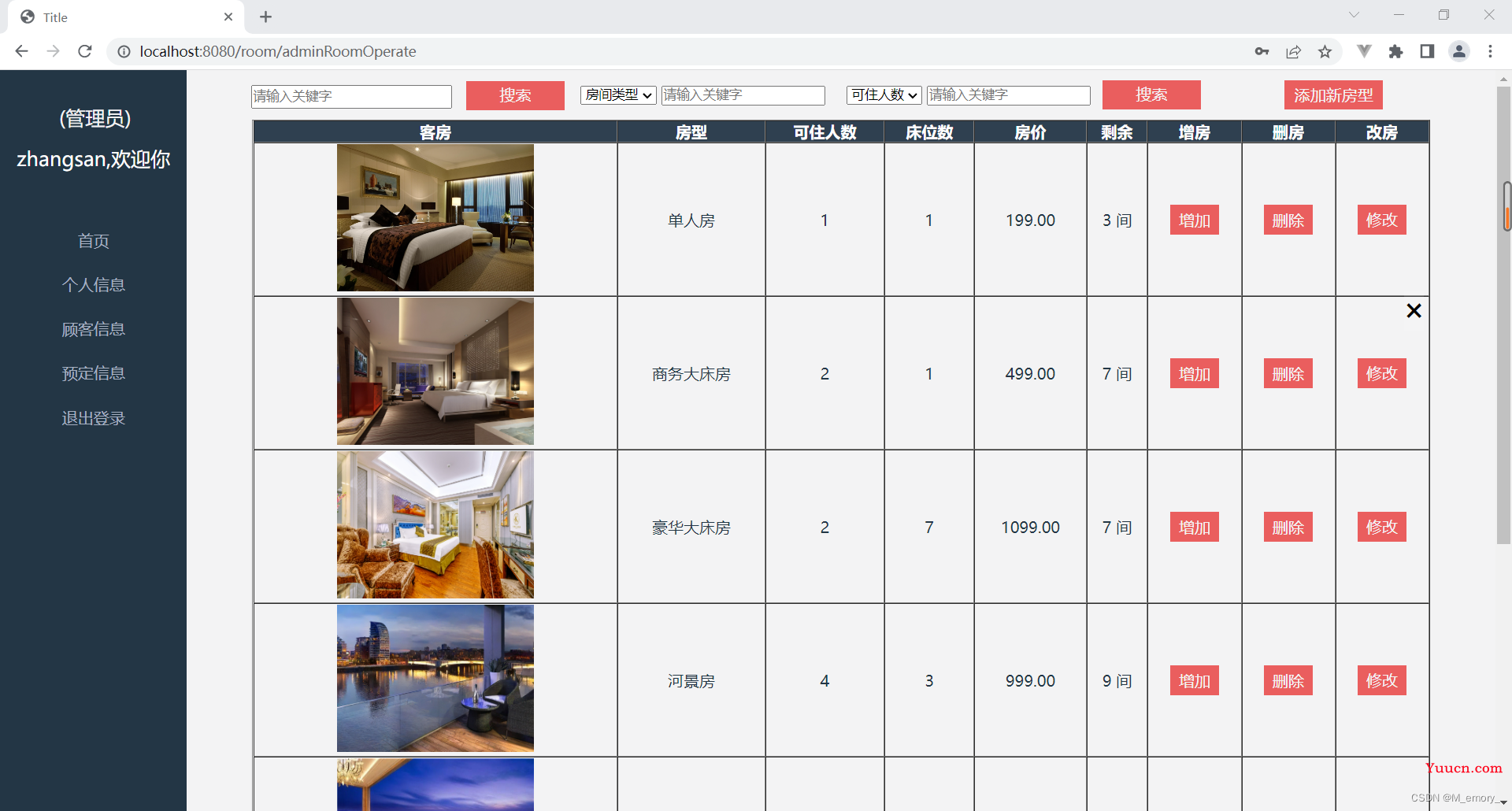Click the second 搜索 button
The width and height of the screenshot is (1512, 811).
(1151, 94)
